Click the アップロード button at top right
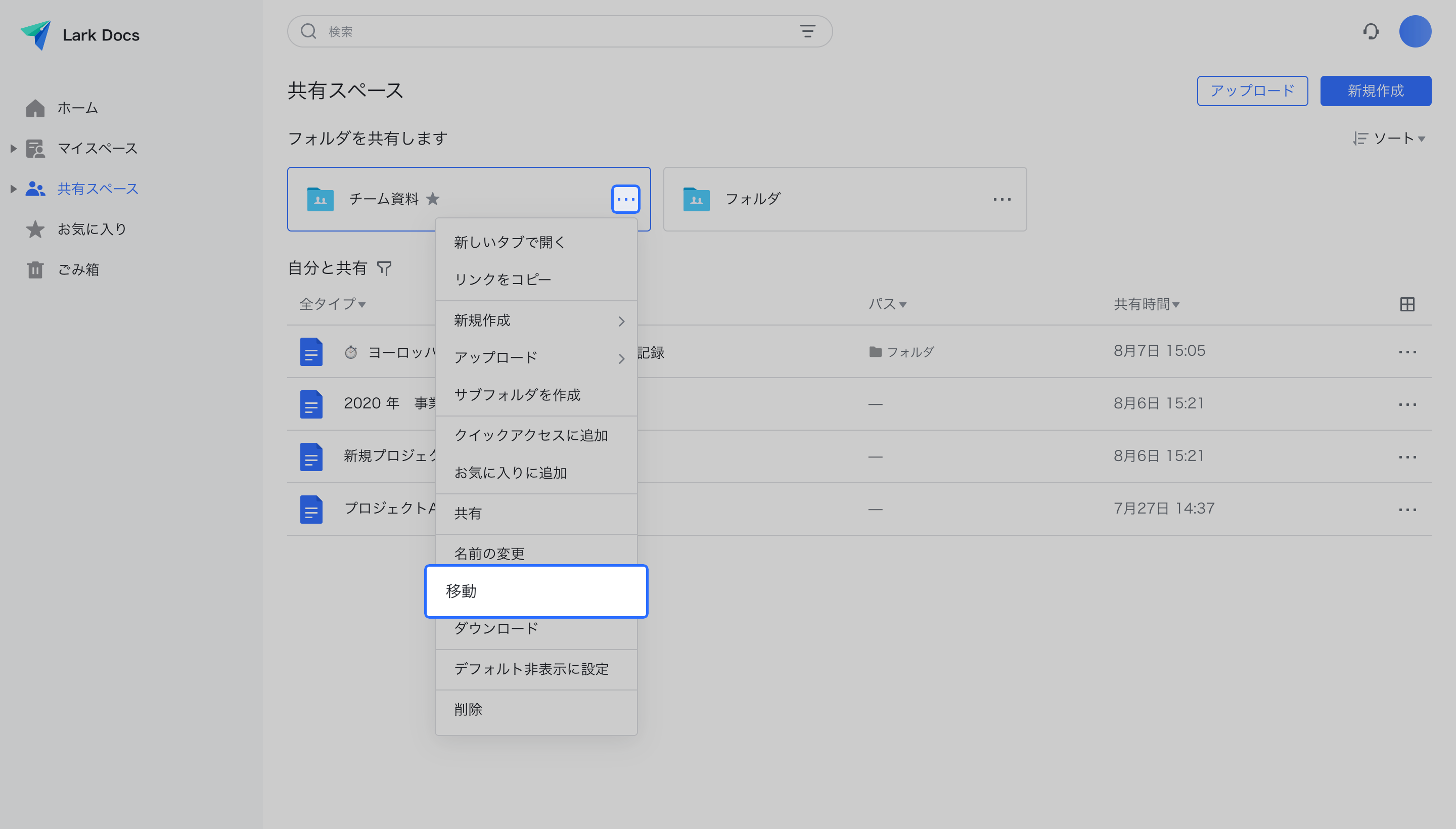Image resolution: width=1456 pixels, height=829 pixels. [x=1252, y=91]
